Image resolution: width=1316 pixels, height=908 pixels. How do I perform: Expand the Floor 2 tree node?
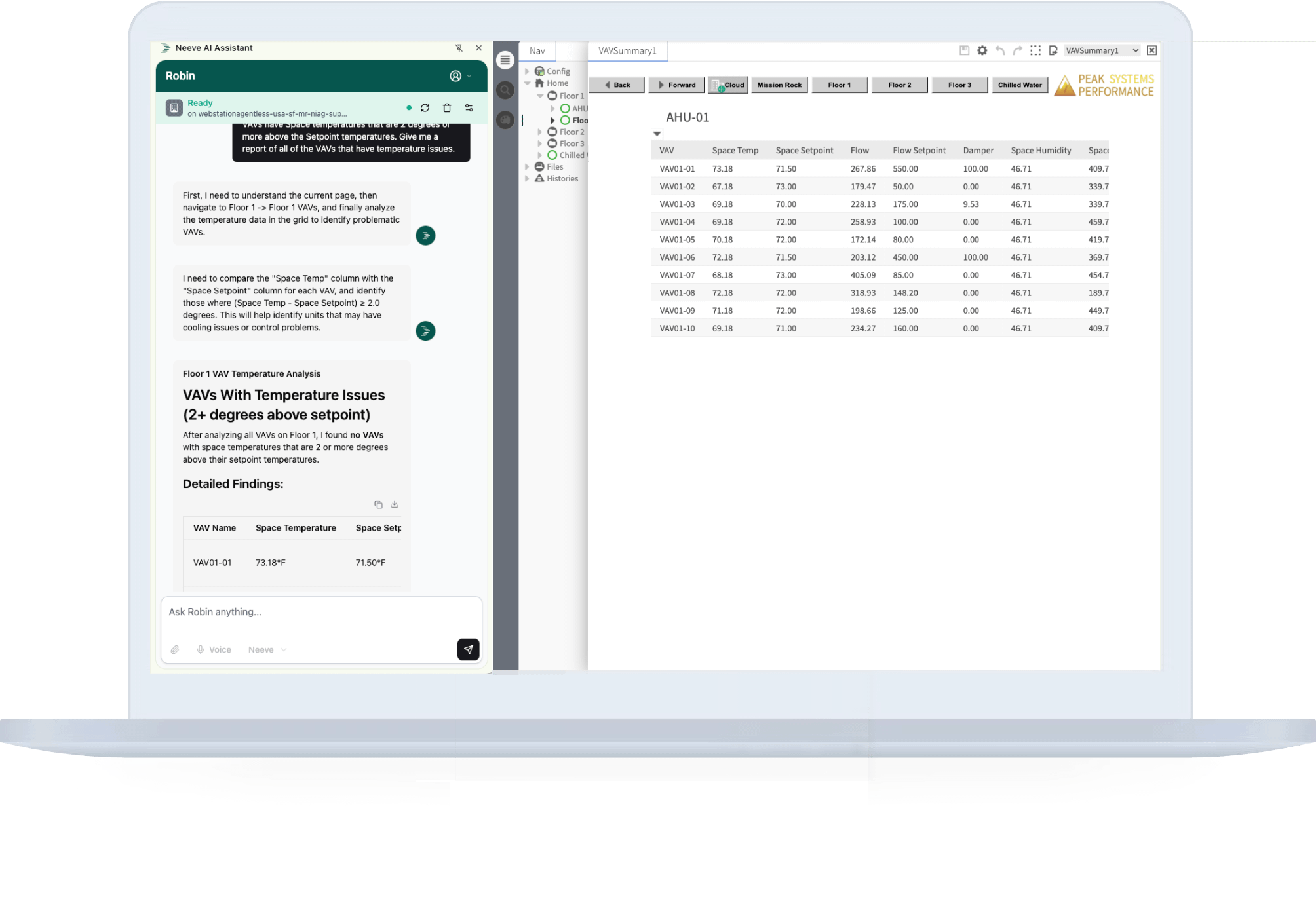click(x=540, y=132)
